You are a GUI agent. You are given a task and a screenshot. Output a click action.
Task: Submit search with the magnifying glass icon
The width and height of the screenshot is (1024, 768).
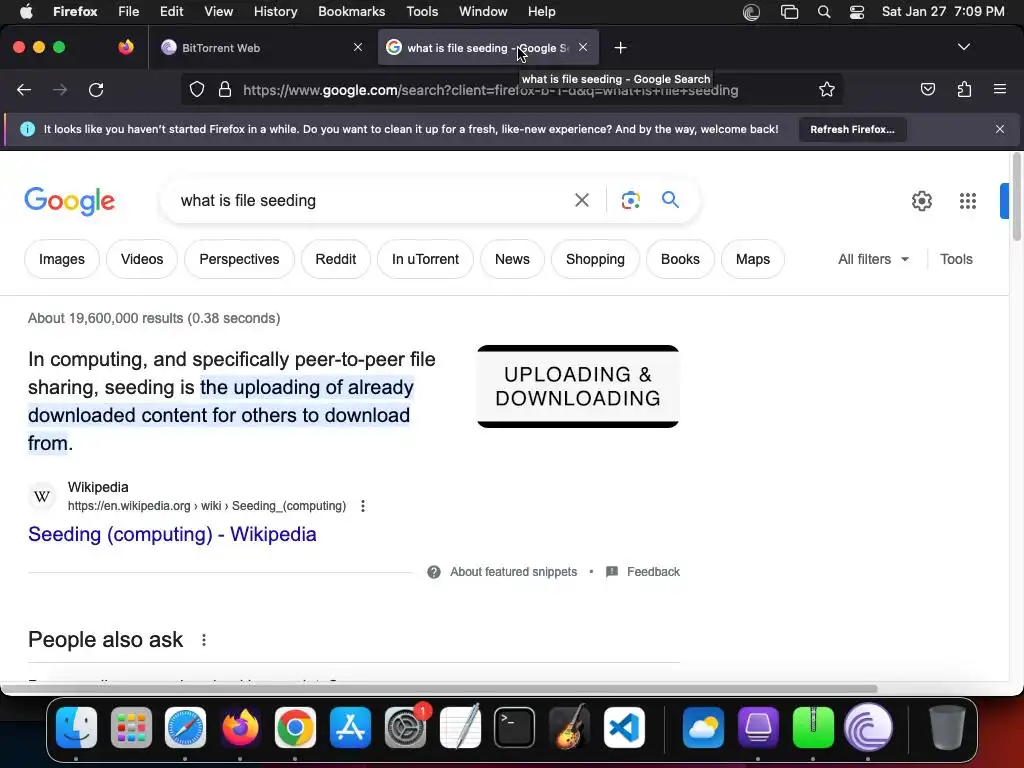[x=670, y=199]
